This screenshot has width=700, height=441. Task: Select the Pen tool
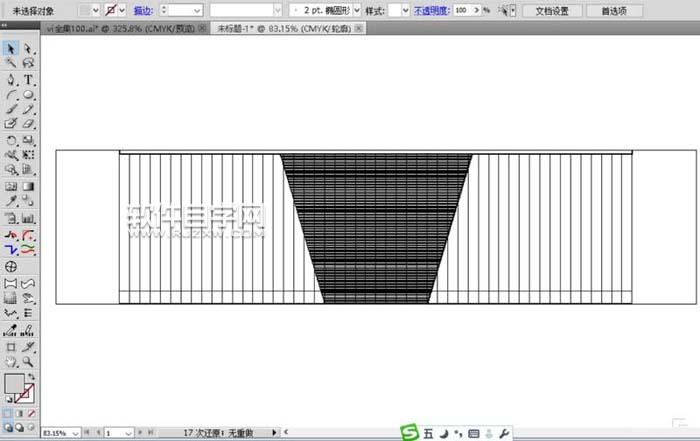pos(10,78)
